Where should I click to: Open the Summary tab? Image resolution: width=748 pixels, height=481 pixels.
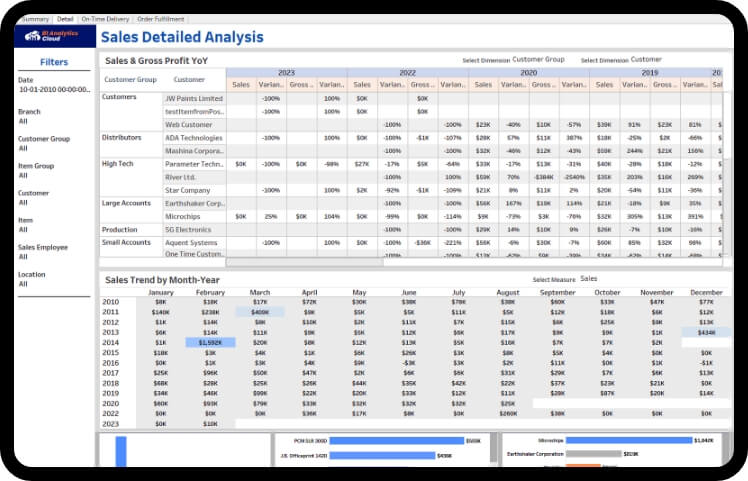coord(35,19)
